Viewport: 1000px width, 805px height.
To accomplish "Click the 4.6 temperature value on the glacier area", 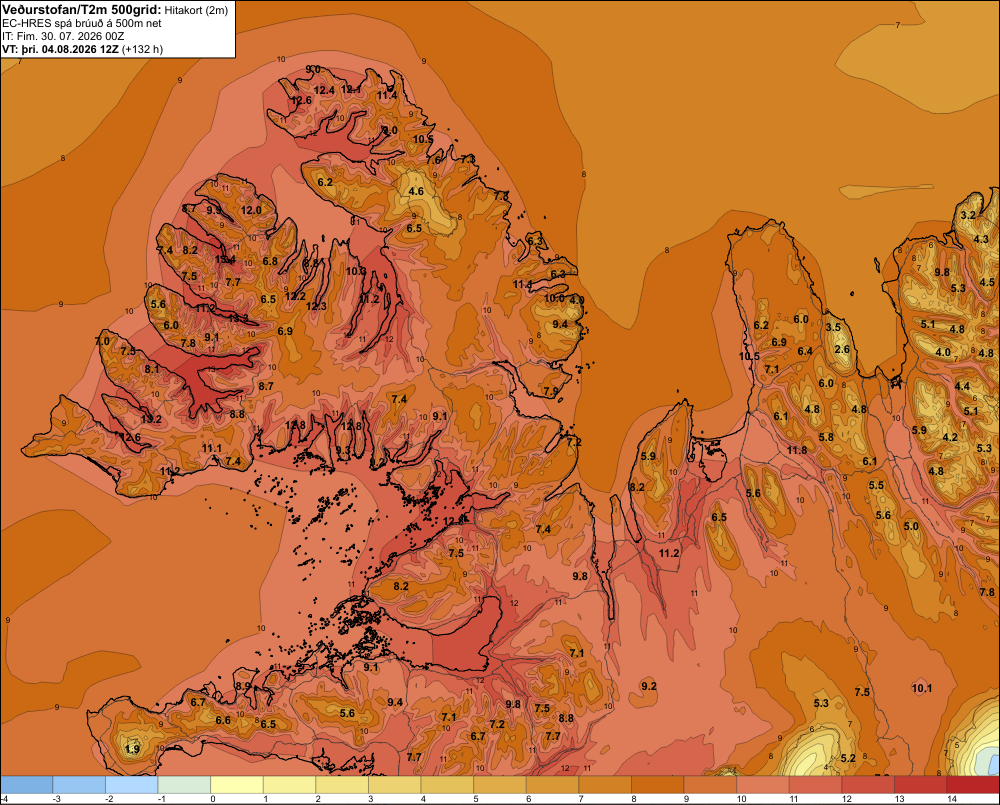I will 416,191.
